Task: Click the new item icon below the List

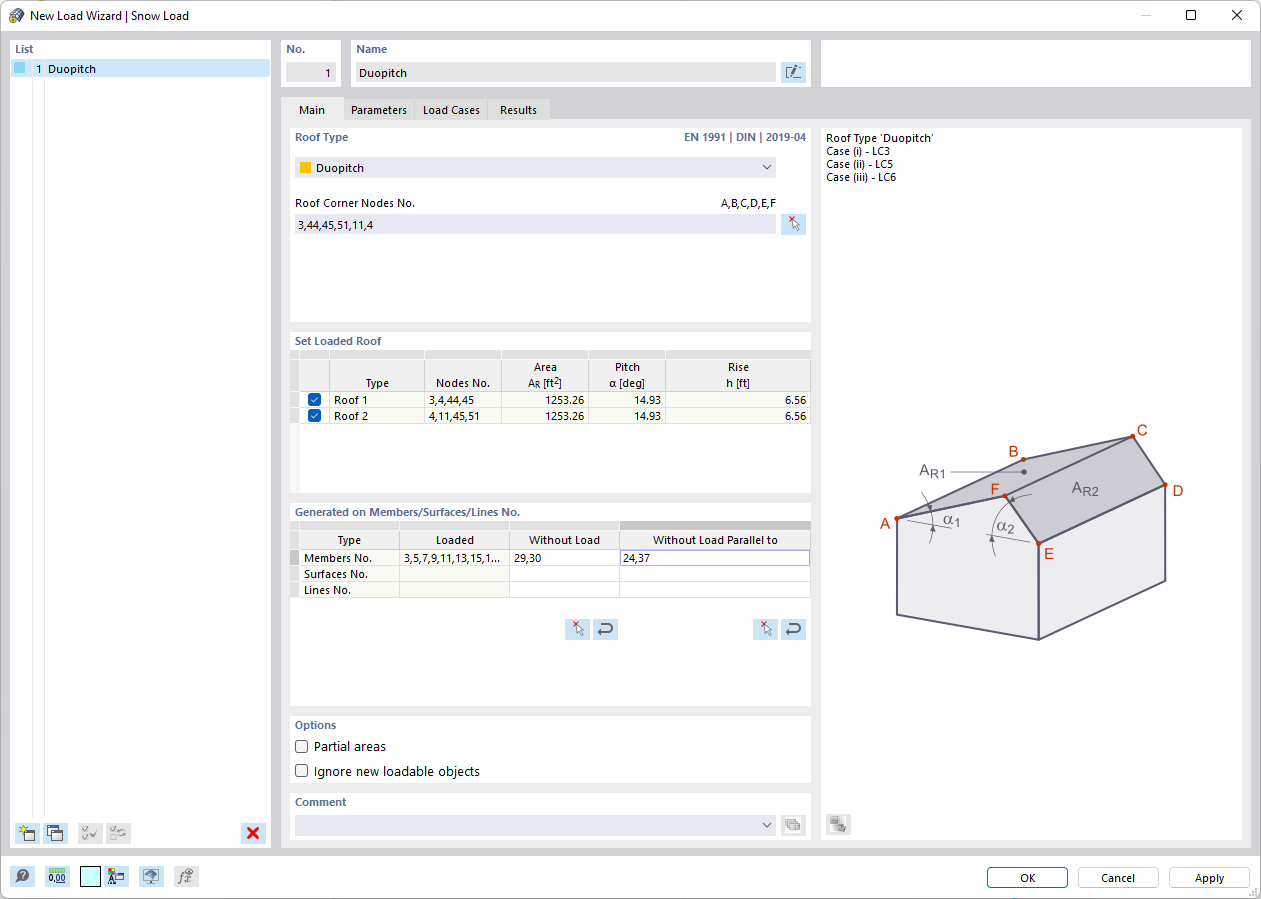Action: [x=27, y=833]
